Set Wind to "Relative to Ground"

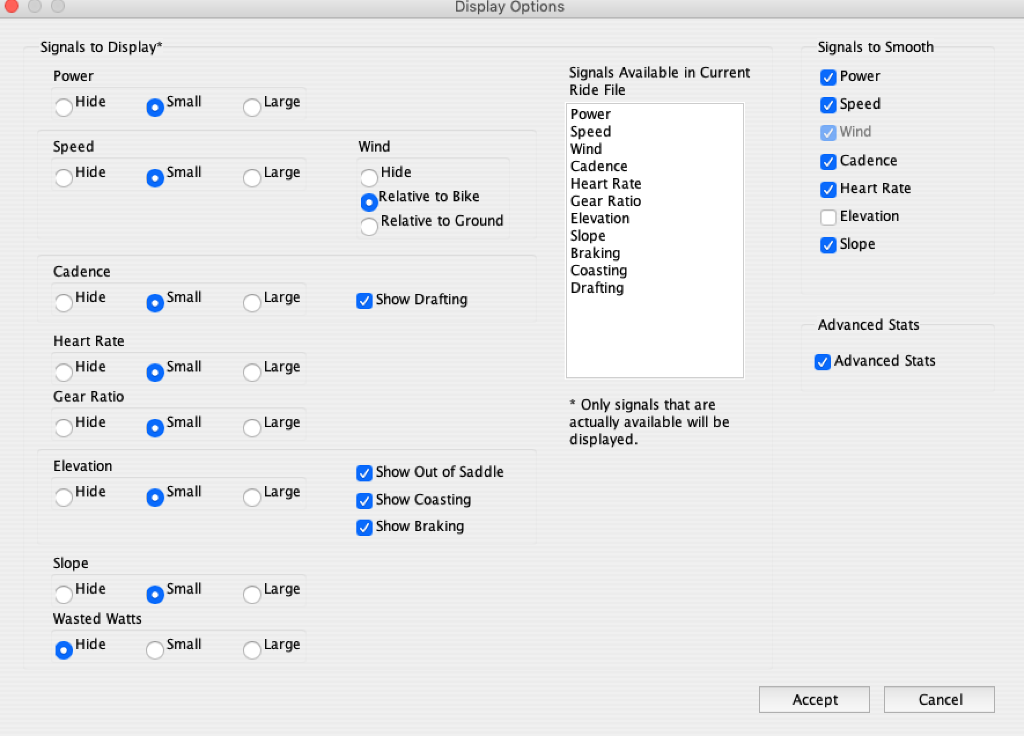pos(368,226)
